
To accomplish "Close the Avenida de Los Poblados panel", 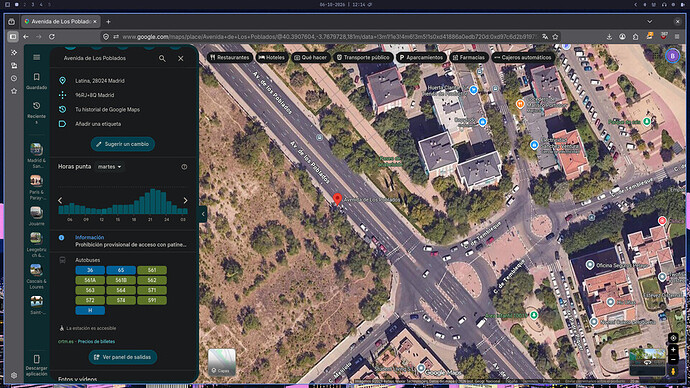I will click(x=181, y=58).
